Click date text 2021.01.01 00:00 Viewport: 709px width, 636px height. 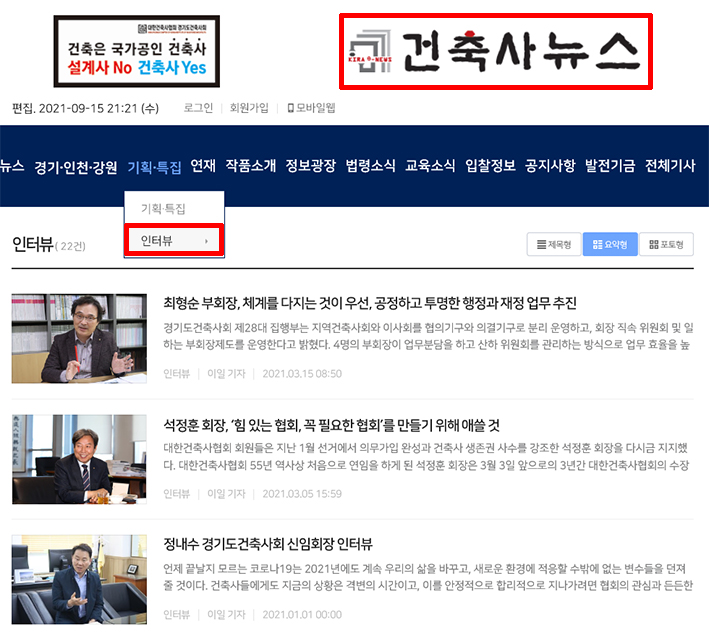click(x=302, y=615)
